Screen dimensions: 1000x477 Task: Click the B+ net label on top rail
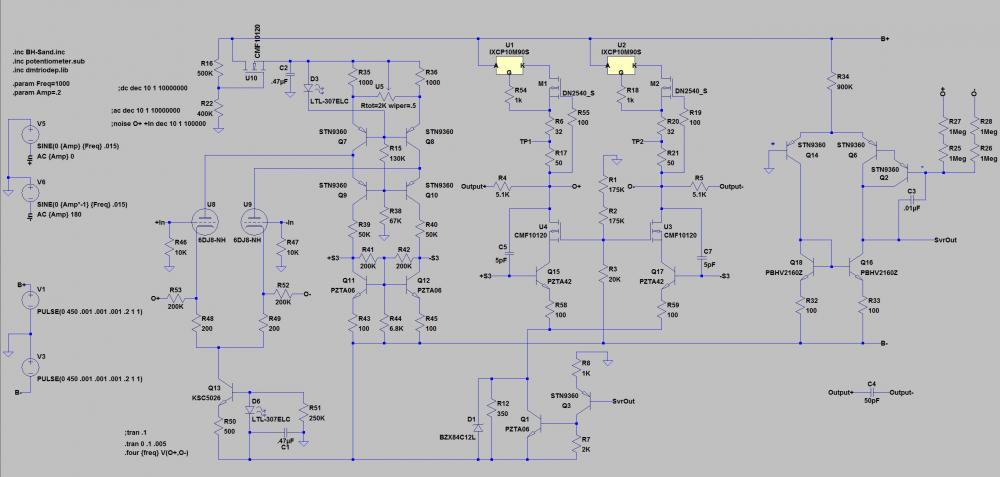(x=885, y=39)
